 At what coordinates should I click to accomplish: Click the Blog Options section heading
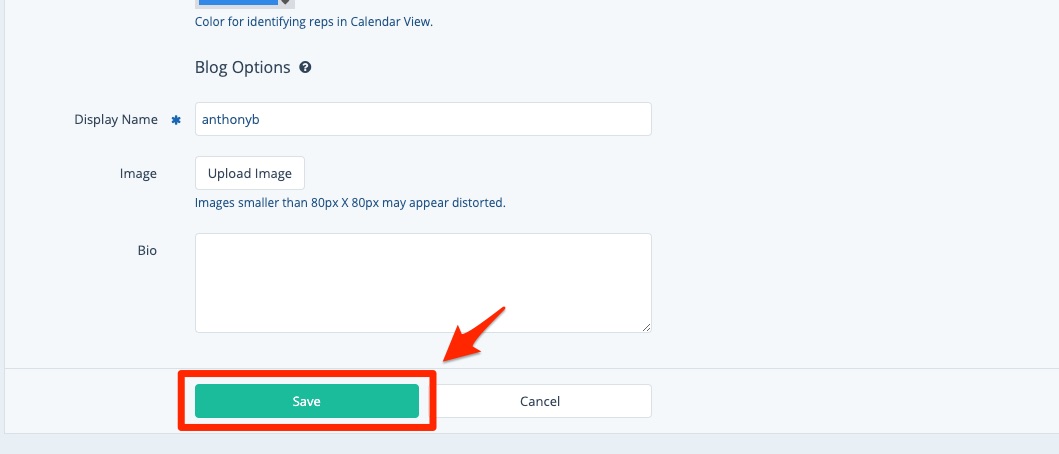point(242,68)
